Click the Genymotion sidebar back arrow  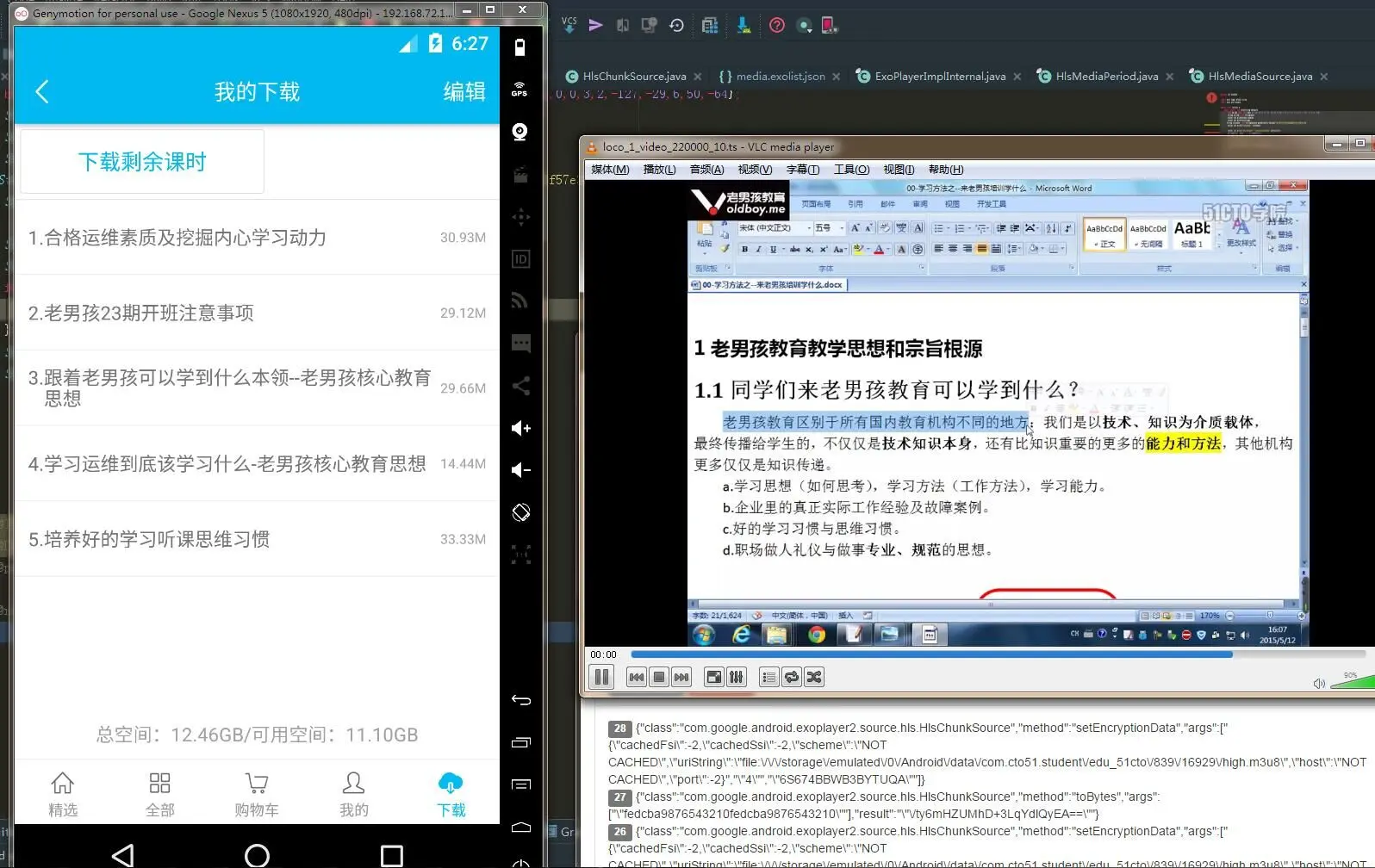(x=520, y=700)
